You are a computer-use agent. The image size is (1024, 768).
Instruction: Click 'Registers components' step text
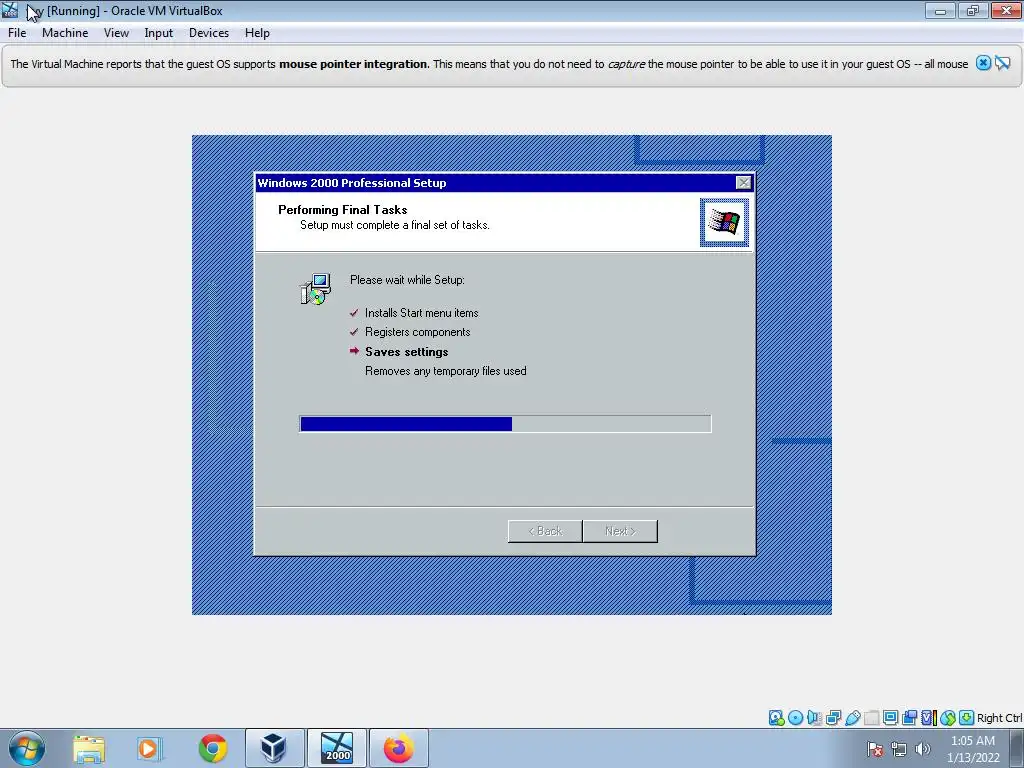417,332
